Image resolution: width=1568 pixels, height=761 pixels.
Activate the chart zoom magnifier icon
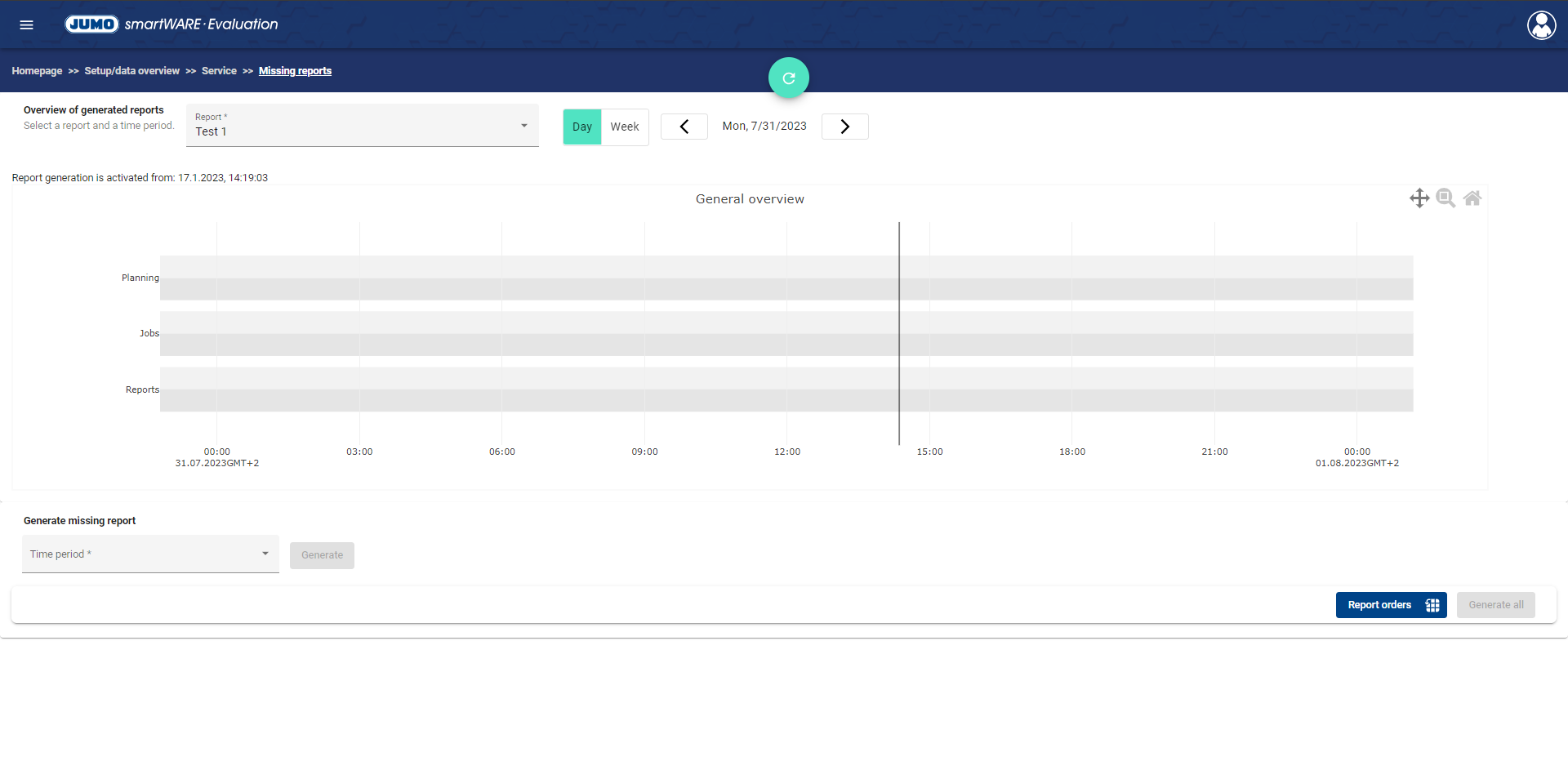(x=1445, y=198)
